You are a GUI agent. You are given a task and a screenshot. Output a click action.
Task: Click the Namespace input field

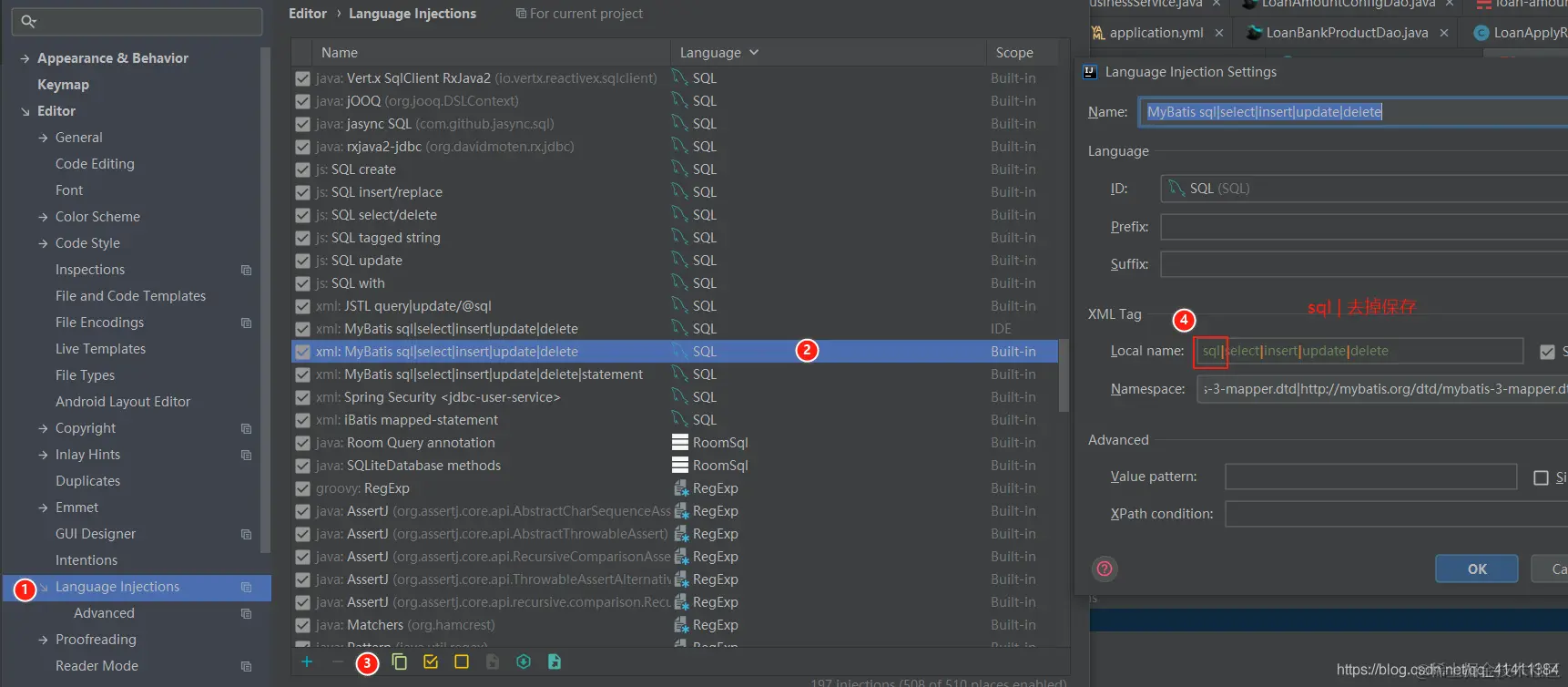pos(1382,389)
